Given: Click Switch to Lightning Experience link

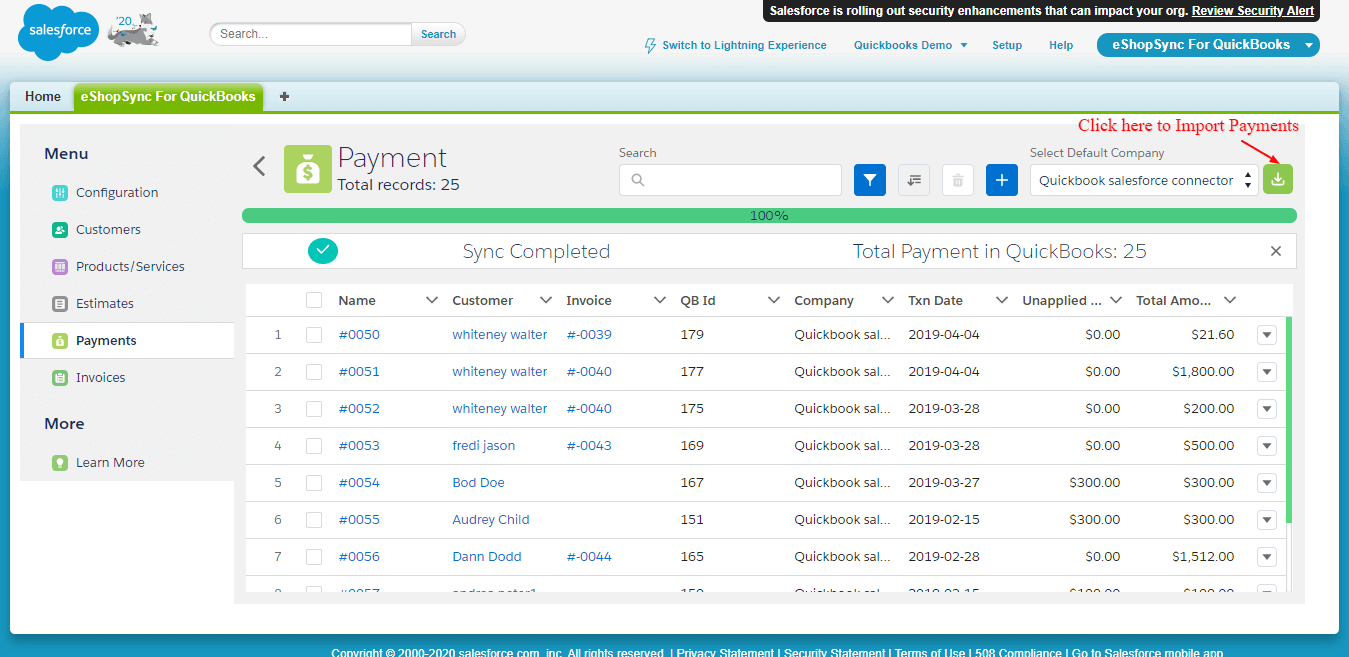Looking at the screenshot, I should coord(743,45).
